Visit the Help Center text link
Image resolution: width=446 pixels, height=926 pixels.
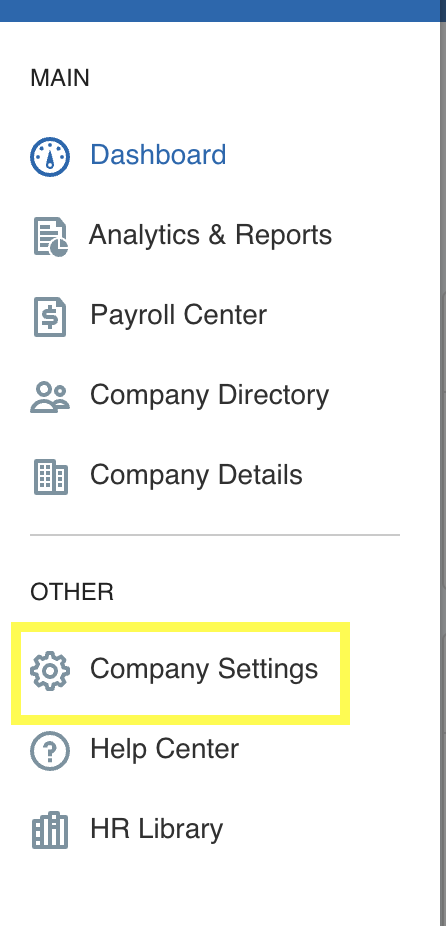[164, 749]
